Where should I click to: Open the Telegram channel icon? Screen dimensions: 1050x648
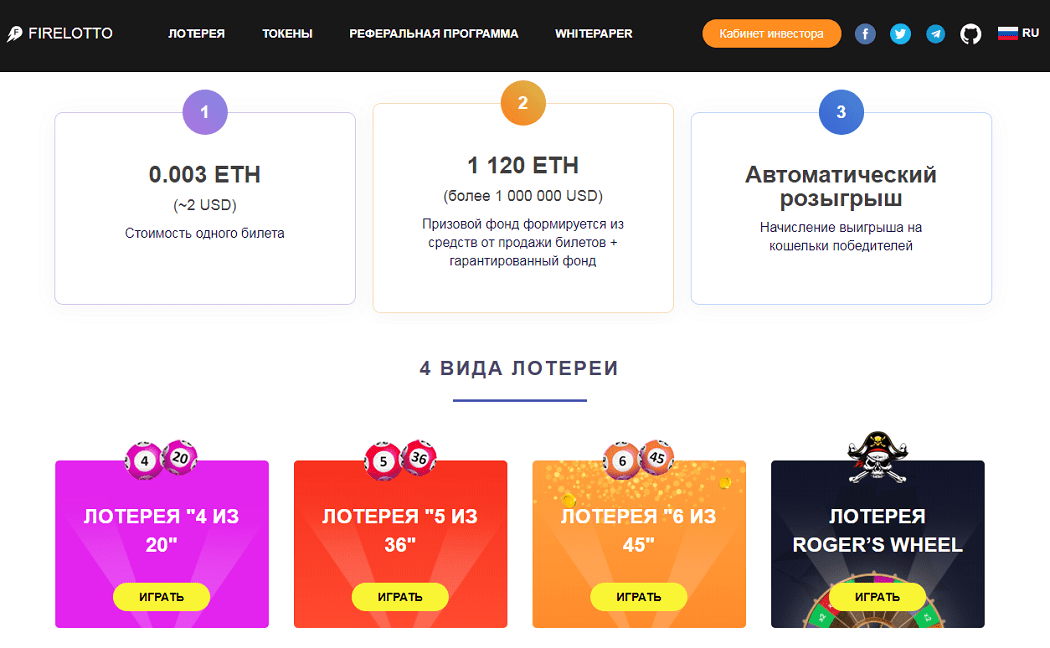[935, 33]
